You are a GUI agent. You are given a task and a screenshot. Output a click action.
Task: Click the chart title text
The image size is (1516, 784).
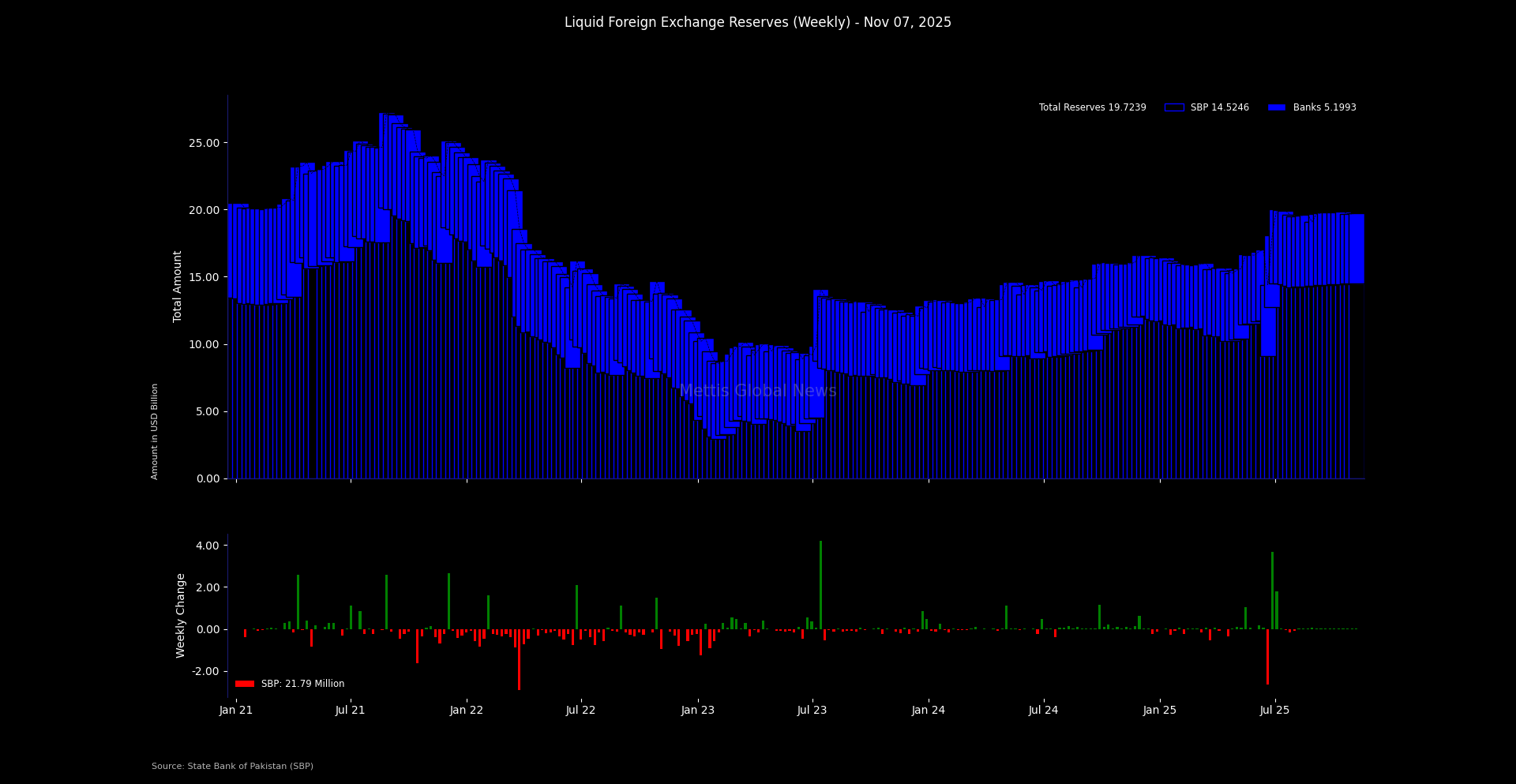[757, 23]
